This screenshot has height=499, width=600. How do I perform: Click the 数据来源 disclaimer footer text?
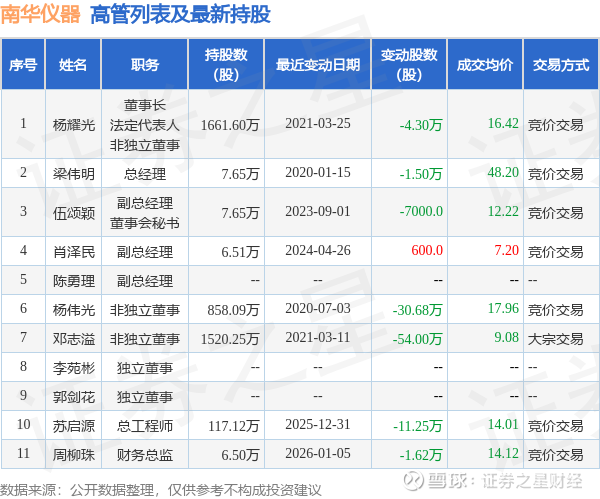coord(161,490)
